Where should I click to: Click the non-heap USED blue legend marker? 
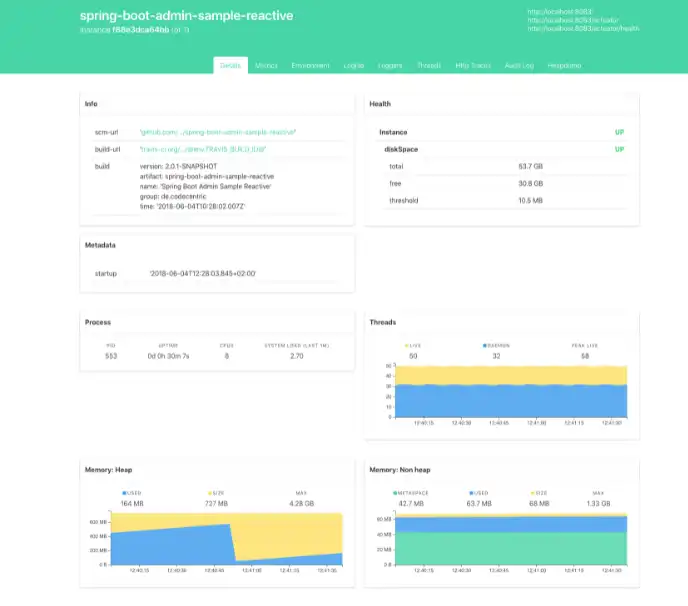click(x=471, y=493)
